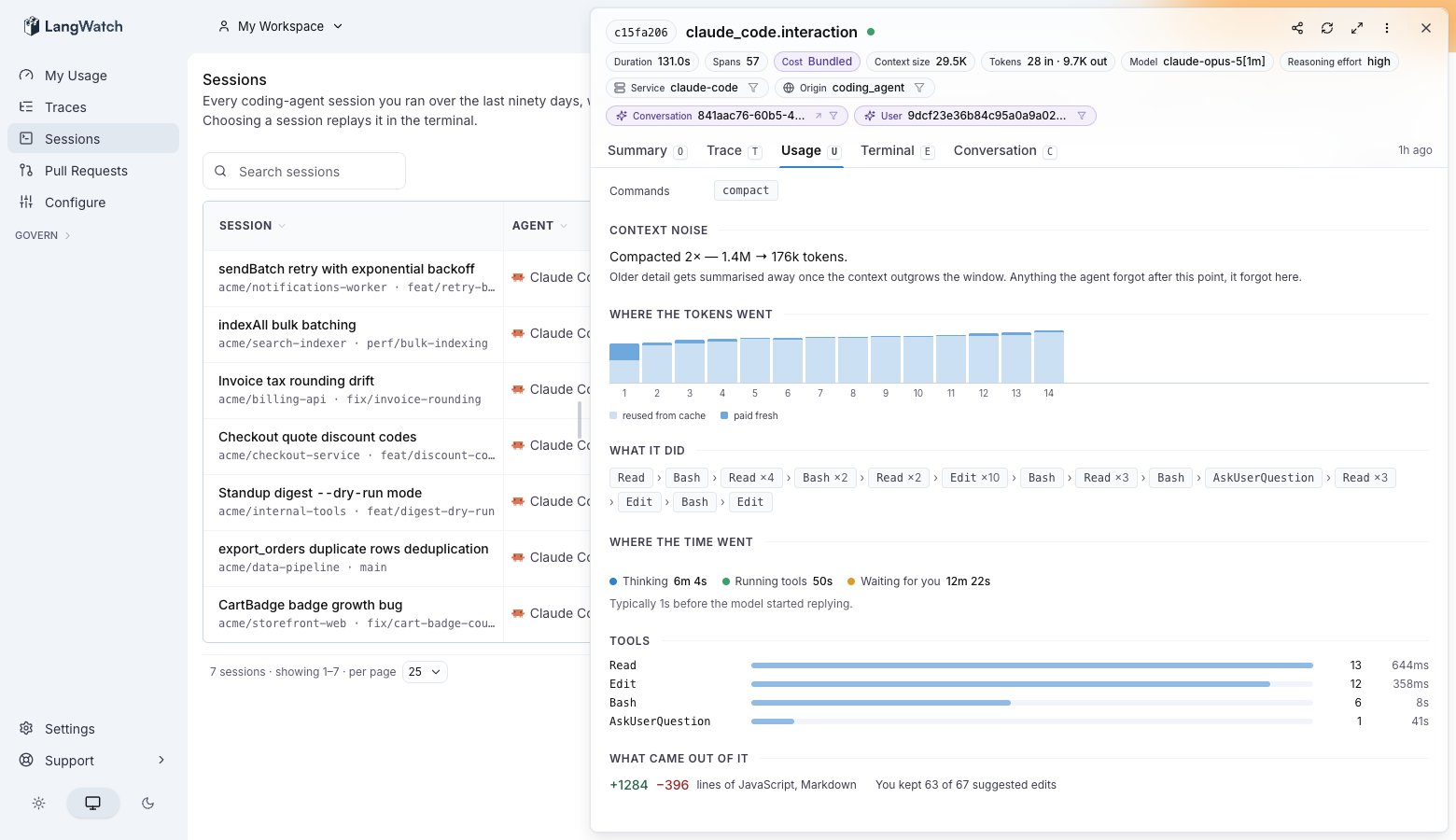Click the Traces list icon
The width and height of the screenshot is (1456, 840).
(x=26, y=107)
